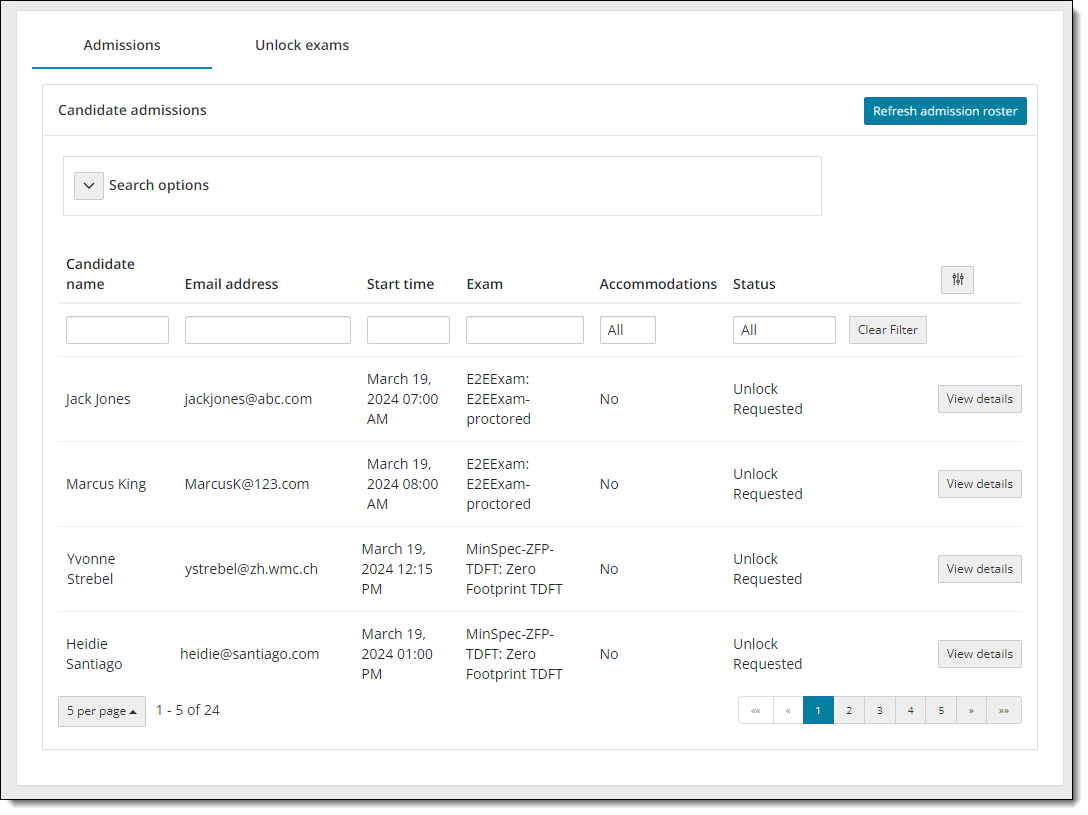Screen dimensions: 1088x815
Task: Click the Candidate name filter field
Action: point(117,330)
